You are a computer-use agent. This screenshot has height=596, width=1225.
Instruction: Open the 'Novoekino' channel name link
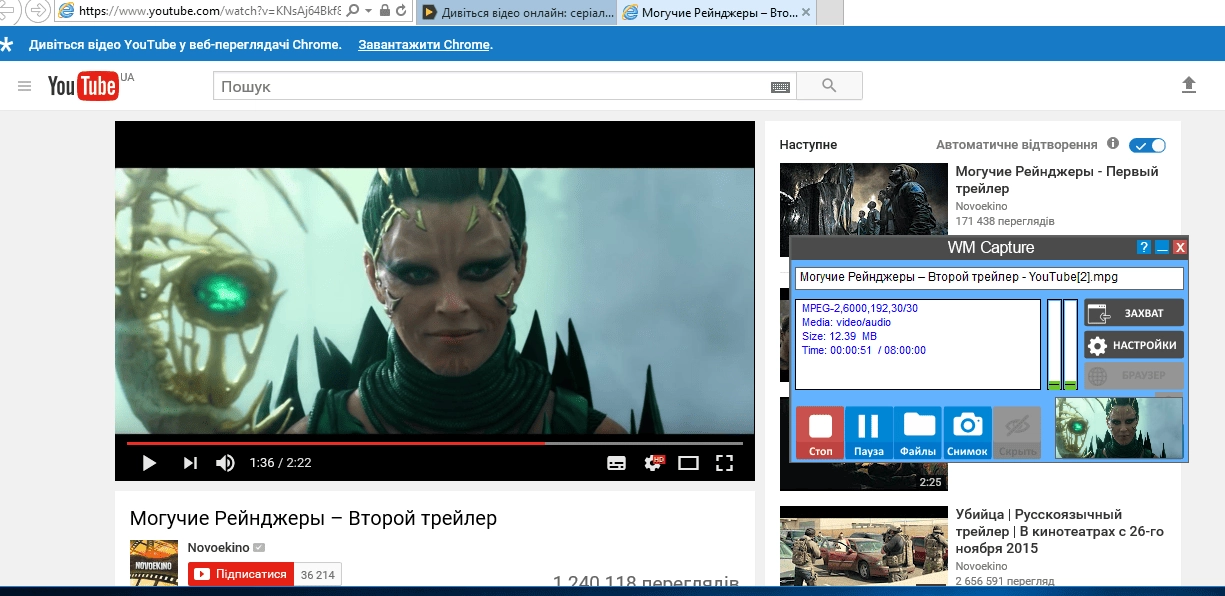[x=218, y=548]
